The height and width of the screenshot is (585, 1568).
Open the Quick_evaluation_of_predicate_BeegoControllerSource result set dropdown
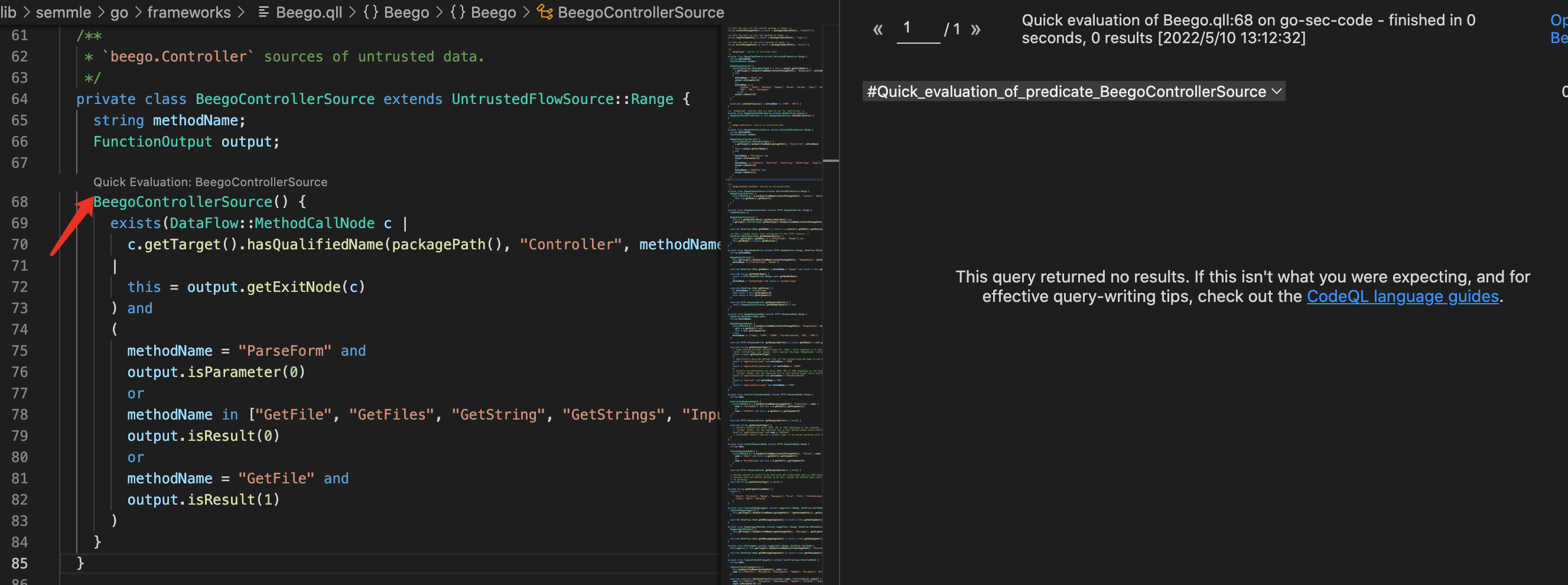pyautogui.click(x=1073, y=92)
